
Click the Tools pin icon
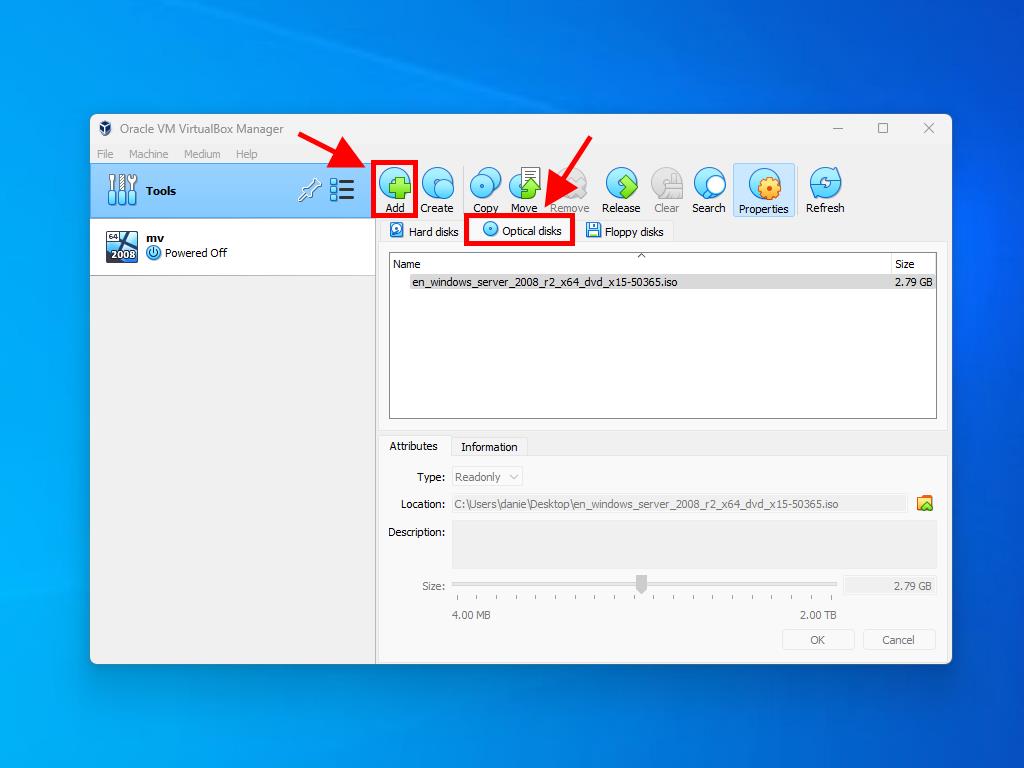[x=310, y=190]
